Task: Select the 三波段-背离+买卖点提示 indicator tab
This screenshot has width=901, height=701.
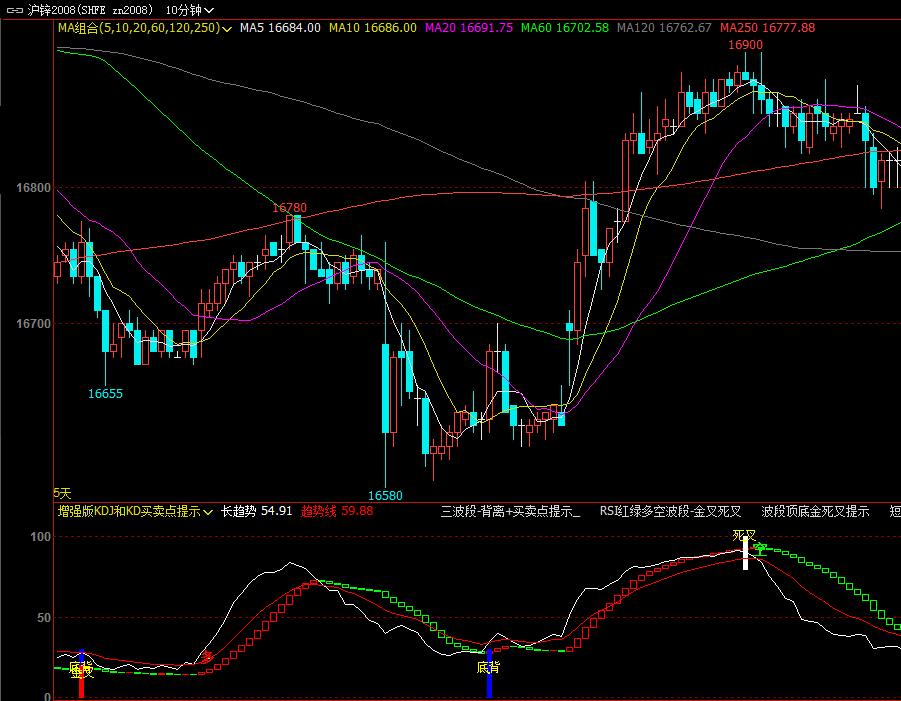Action: coord(510,511)
